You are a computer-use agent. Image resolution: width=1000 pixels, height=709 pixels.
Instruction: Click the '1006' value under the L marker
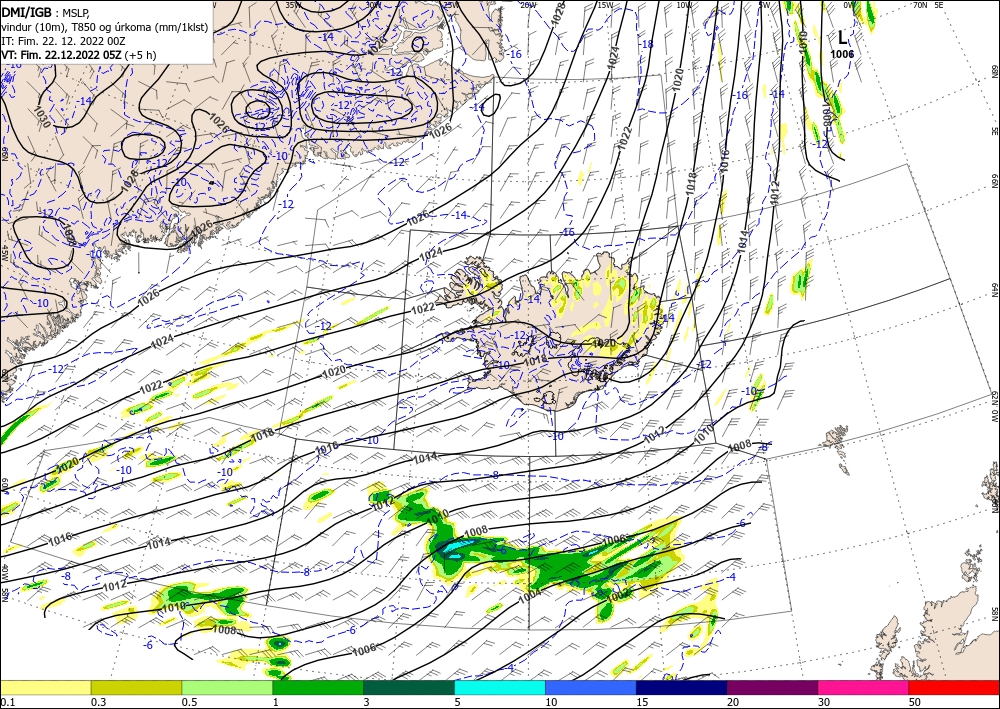point(842,54)
